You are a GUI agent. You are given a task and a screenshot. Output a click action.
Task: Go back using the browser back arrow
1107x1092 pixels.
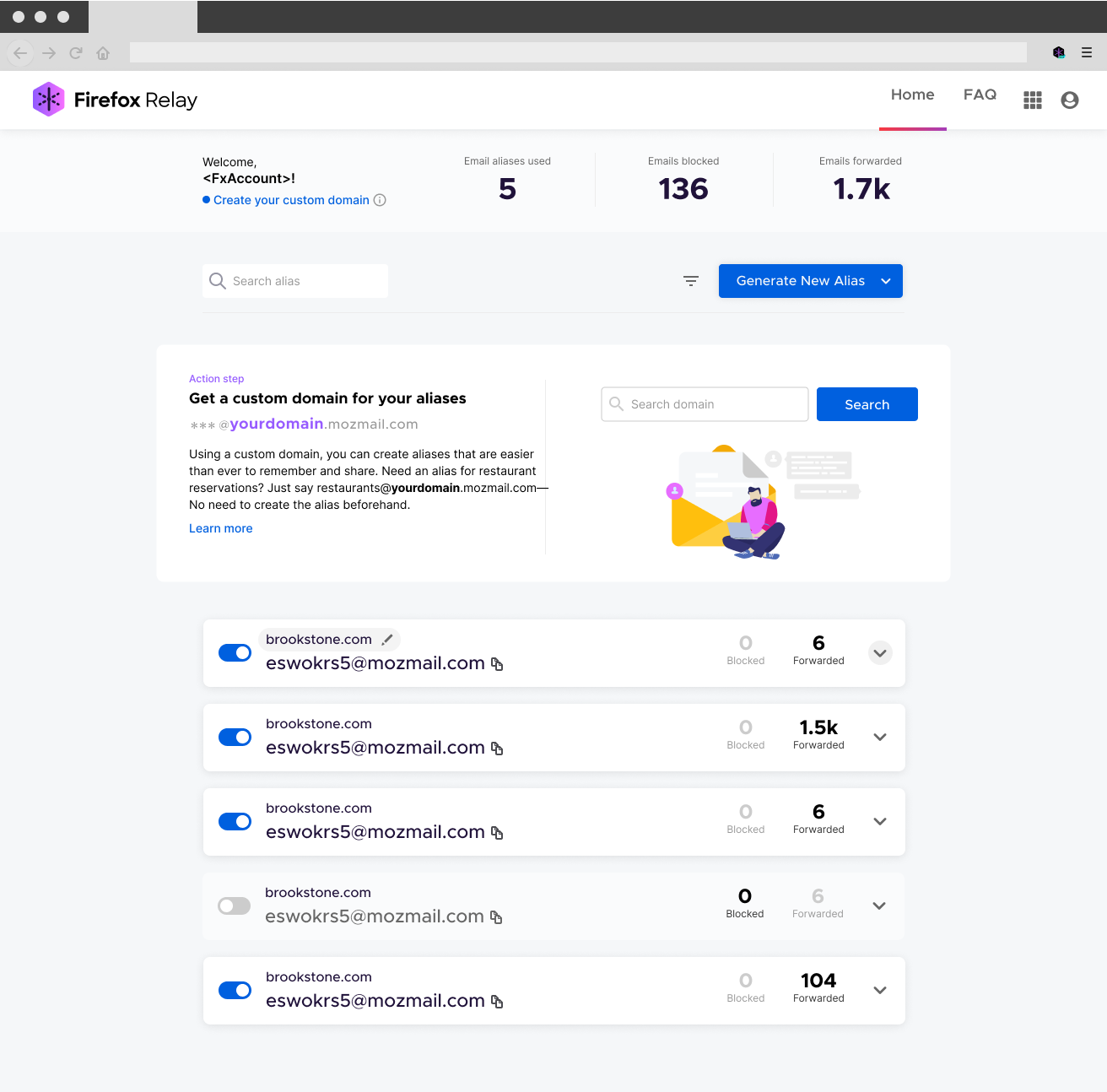pyautogui.click(x=21, y=53)
